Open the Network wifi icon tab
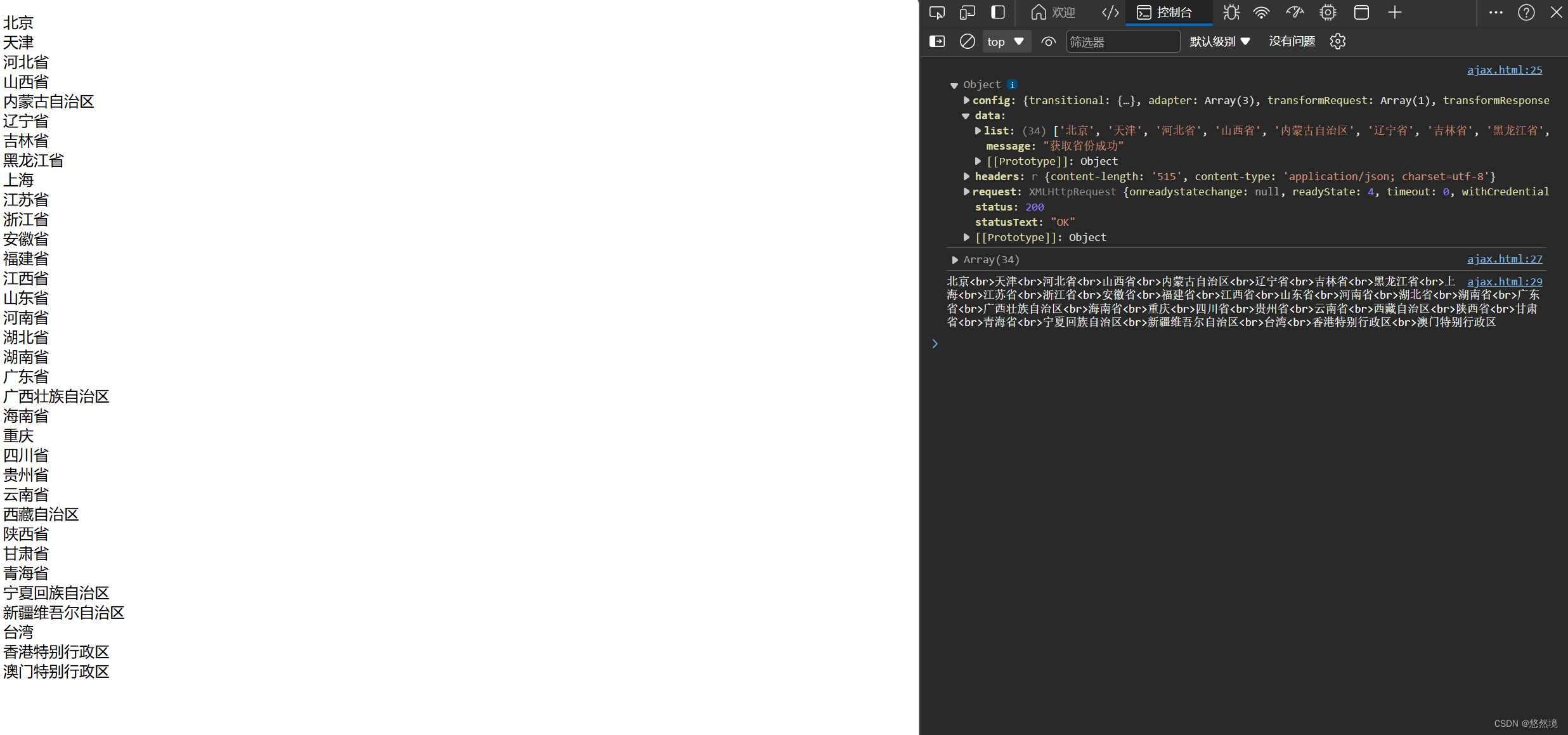 pos(1262,13)
